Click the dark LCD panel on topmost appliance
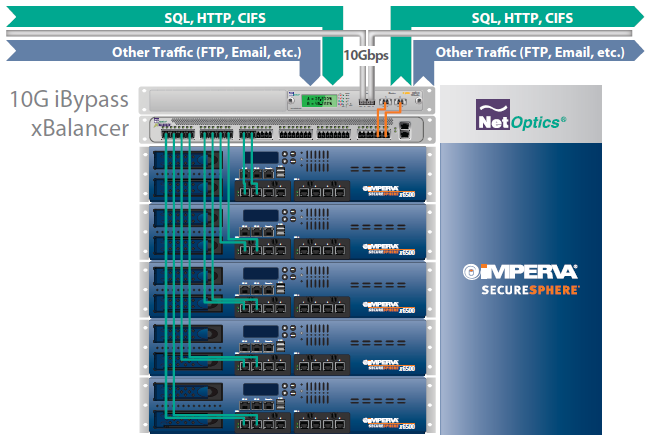The width and height of the screenshot is (651, 440). click(x=261, y=158)
